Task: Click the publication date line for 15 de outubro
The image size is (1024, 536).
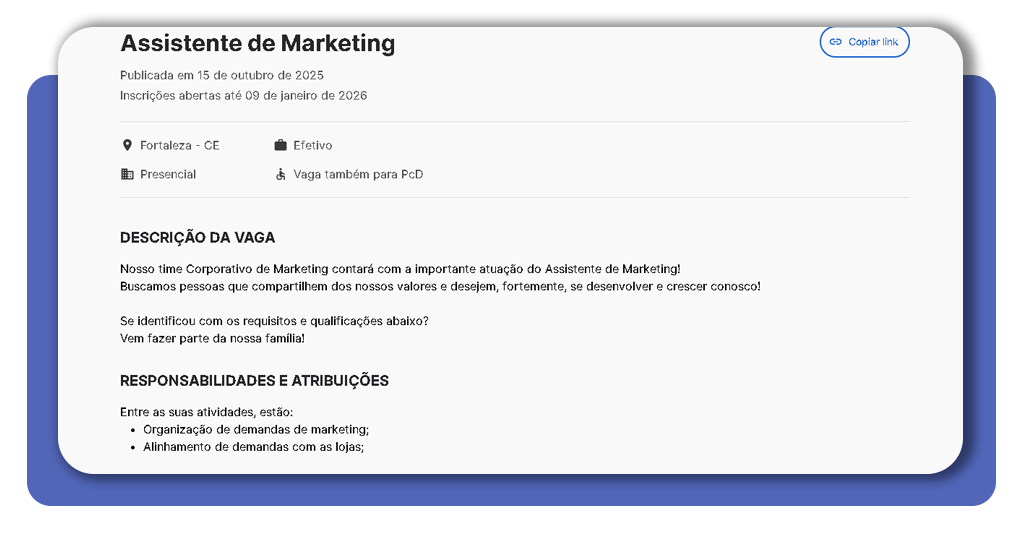Action: [x=221, y=75]
